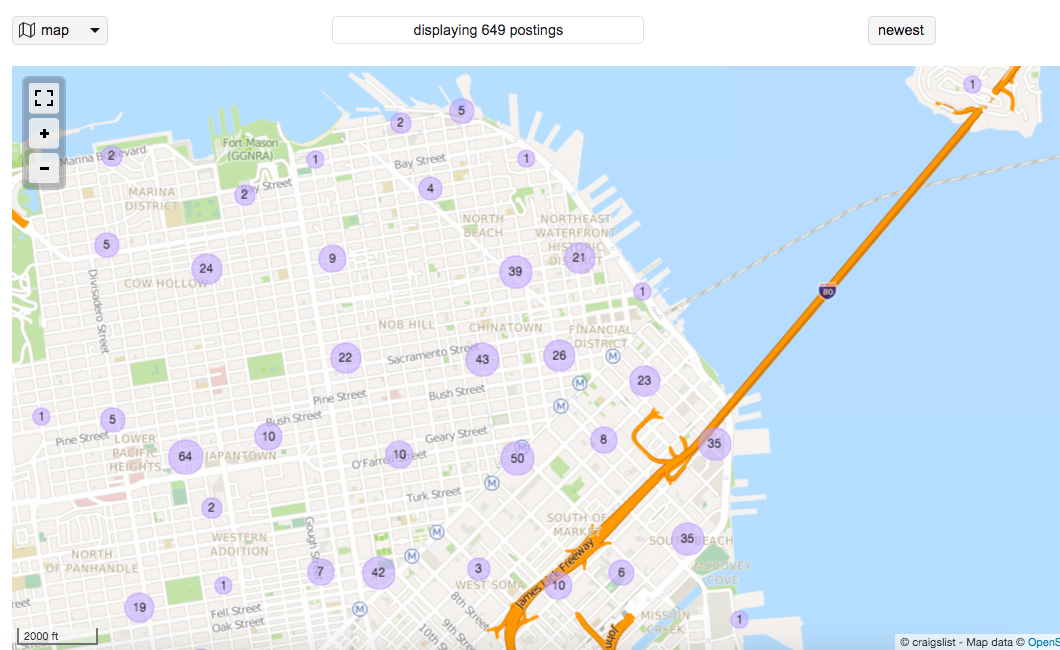Select the 43 postings cluster in Chinatown

point(482,359)
